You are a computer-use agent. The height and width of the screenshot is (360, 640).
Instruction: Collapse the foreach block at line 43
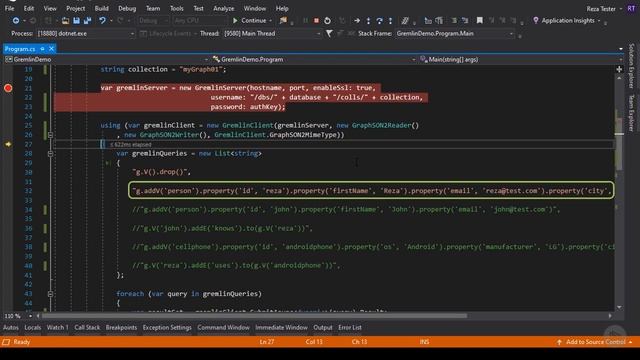click(50, 294)
